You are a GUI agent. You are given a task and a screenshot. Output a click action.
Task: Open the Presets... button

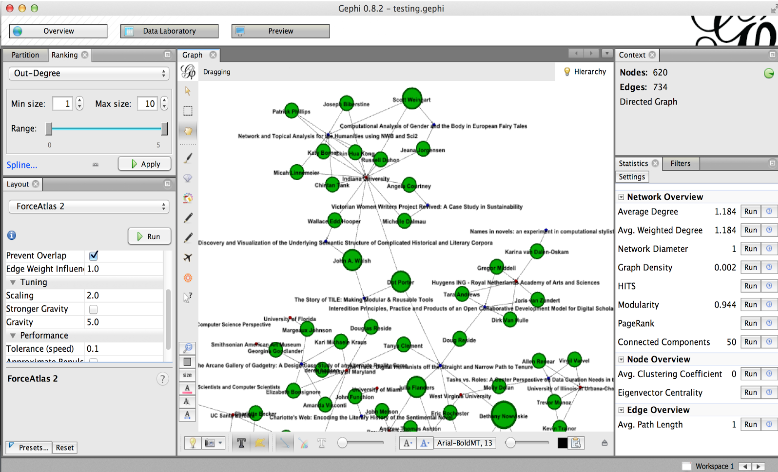[x=28, y=447]
